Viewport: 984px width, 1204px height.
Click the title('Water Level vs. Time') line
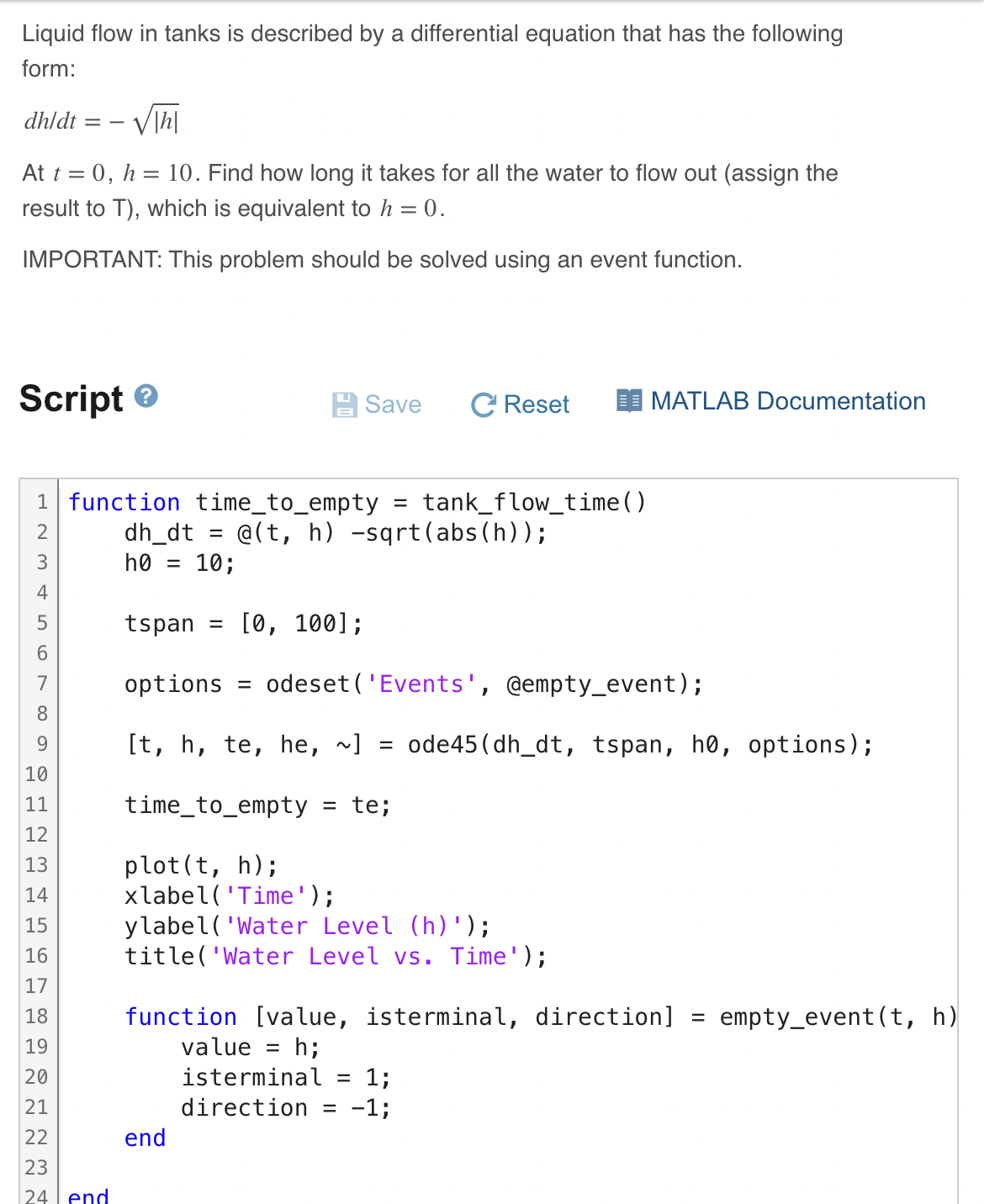point(336,956)
